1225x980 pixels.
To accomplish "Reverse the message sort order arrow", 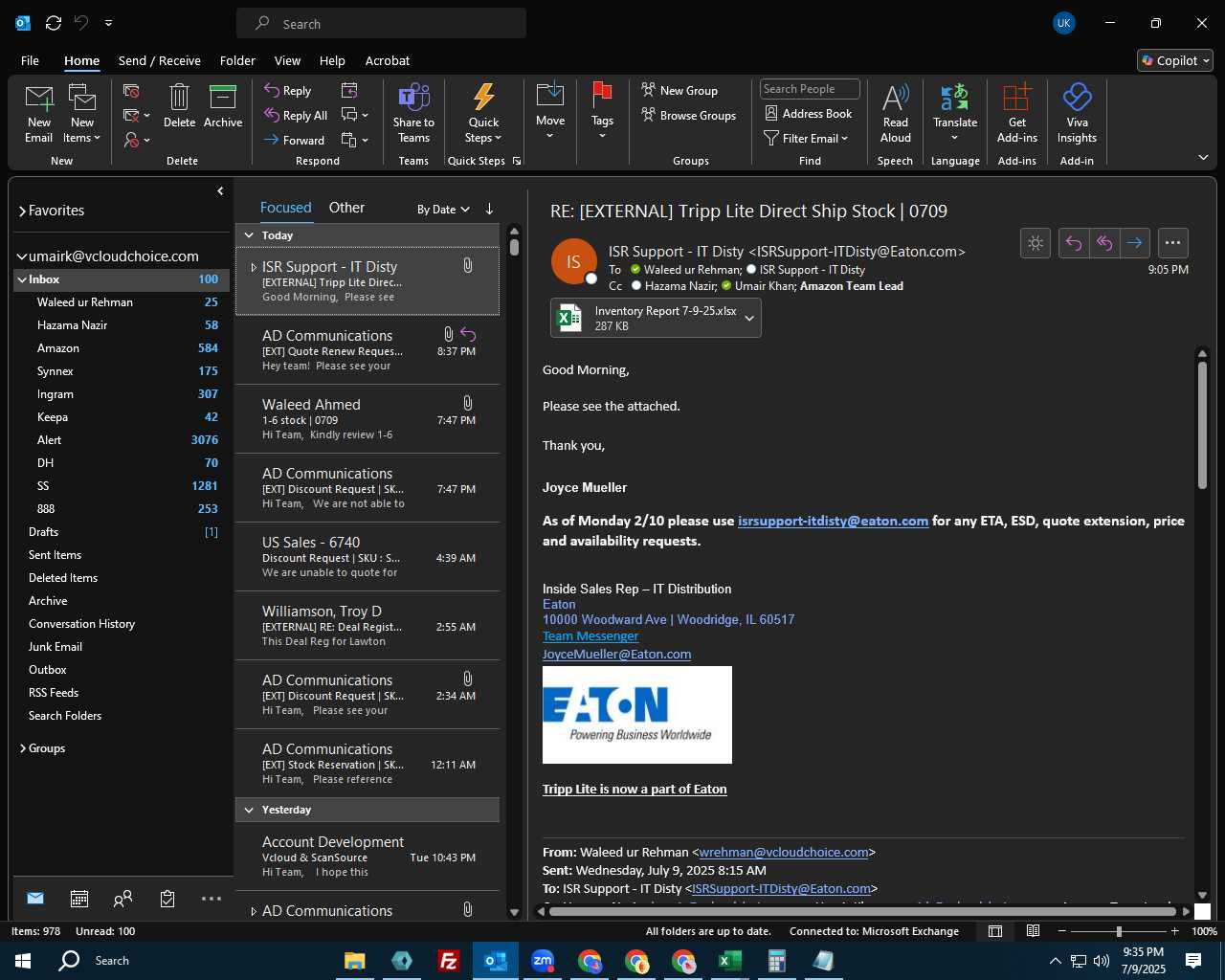I will click(x=489, y=209).
